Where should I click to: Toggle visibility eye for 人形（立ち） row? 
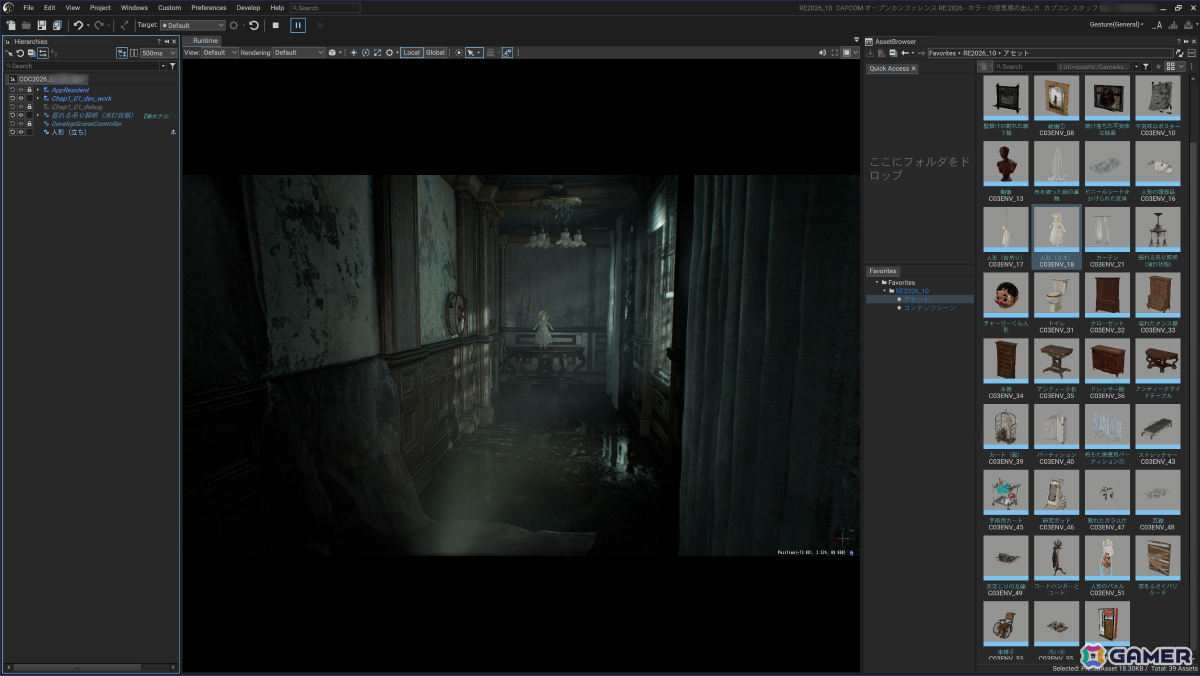coord(21,132)
